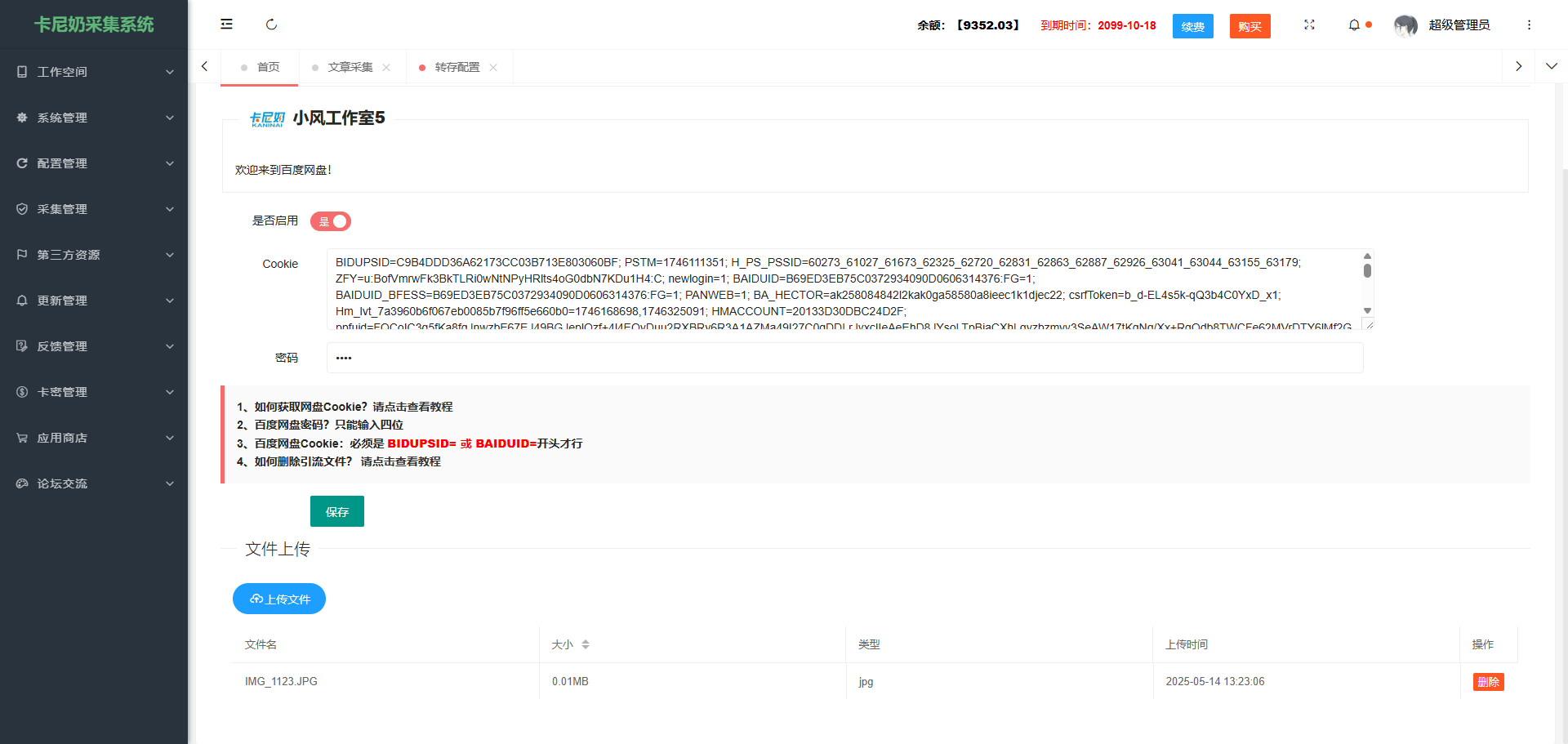
Task: Delete the IMG_1123.JPG file
Action: [1489, 682]
